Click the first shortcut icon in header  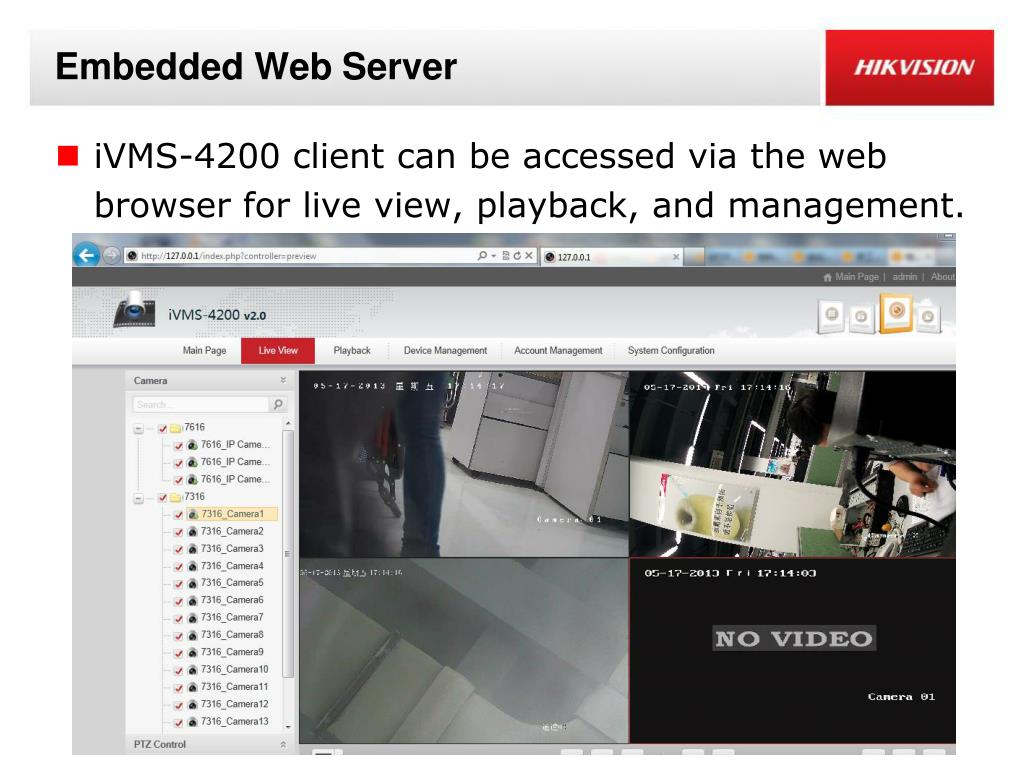(831, 315)
